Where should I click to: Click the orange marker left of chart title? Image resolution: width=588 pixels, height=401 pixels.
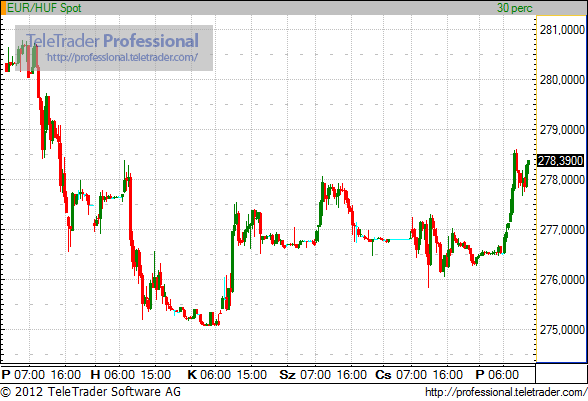[3, 8]
